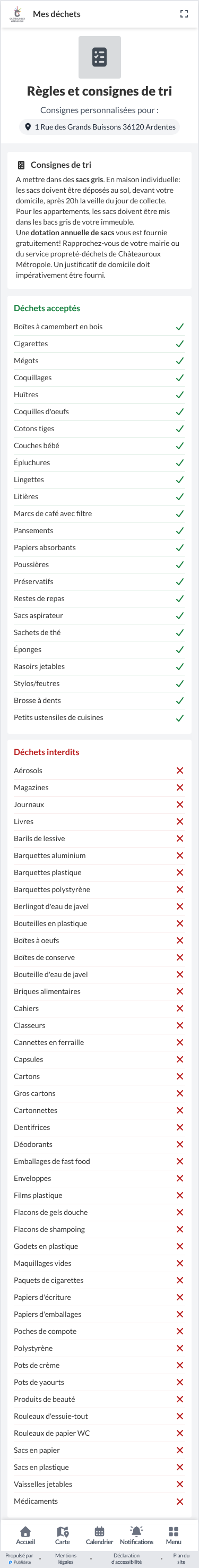Open the Plan du site link
Screen dimensions: 199x1568
point(181,1558)
